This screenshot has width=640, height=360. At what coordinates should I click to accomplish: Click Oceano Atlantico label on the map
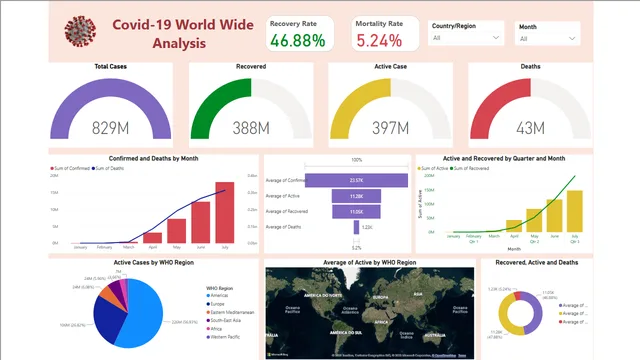[x=350, y=310]
